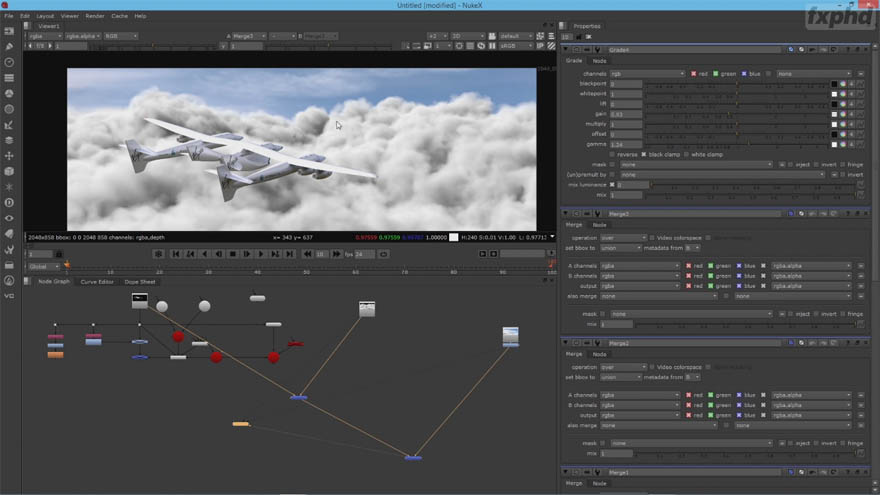Open the Render menu
This screenshot has height=495, width=880.
click(95, 16)
